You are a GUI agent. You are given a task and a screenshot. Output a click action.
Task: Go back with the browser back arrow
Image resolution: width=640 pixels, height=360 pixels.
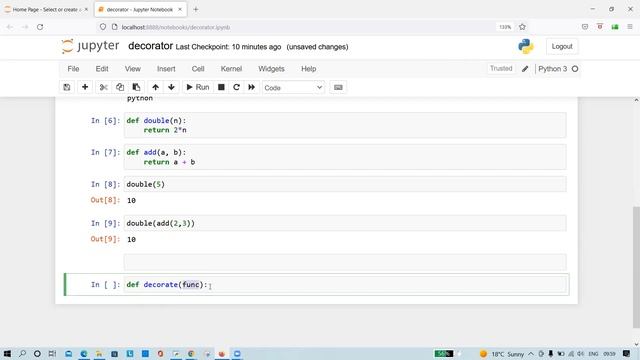pos(10,27)
